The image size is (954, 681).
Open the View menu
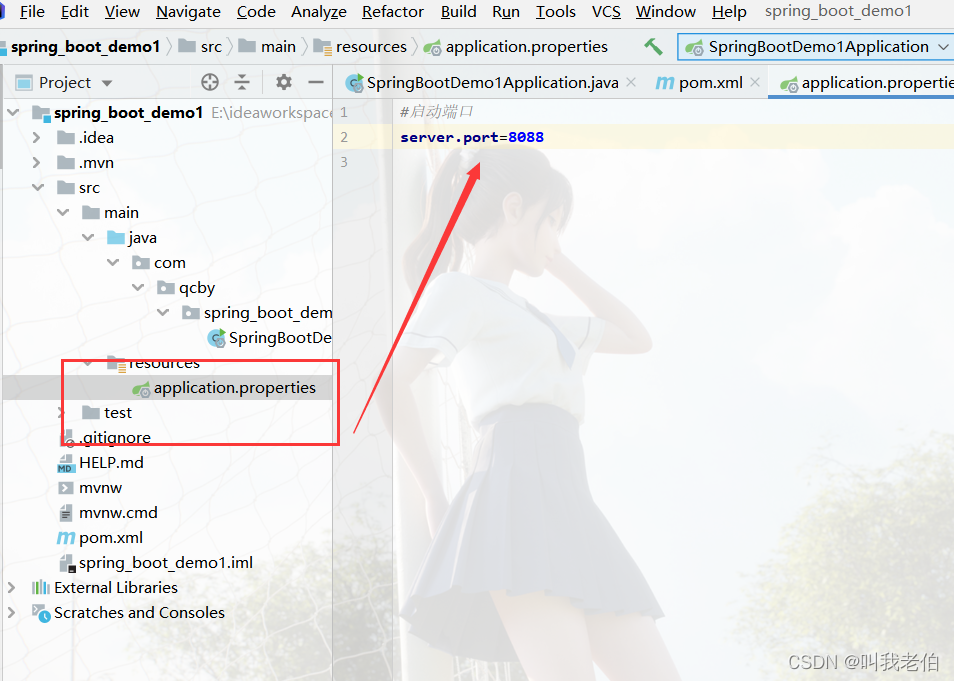(122, 12)
